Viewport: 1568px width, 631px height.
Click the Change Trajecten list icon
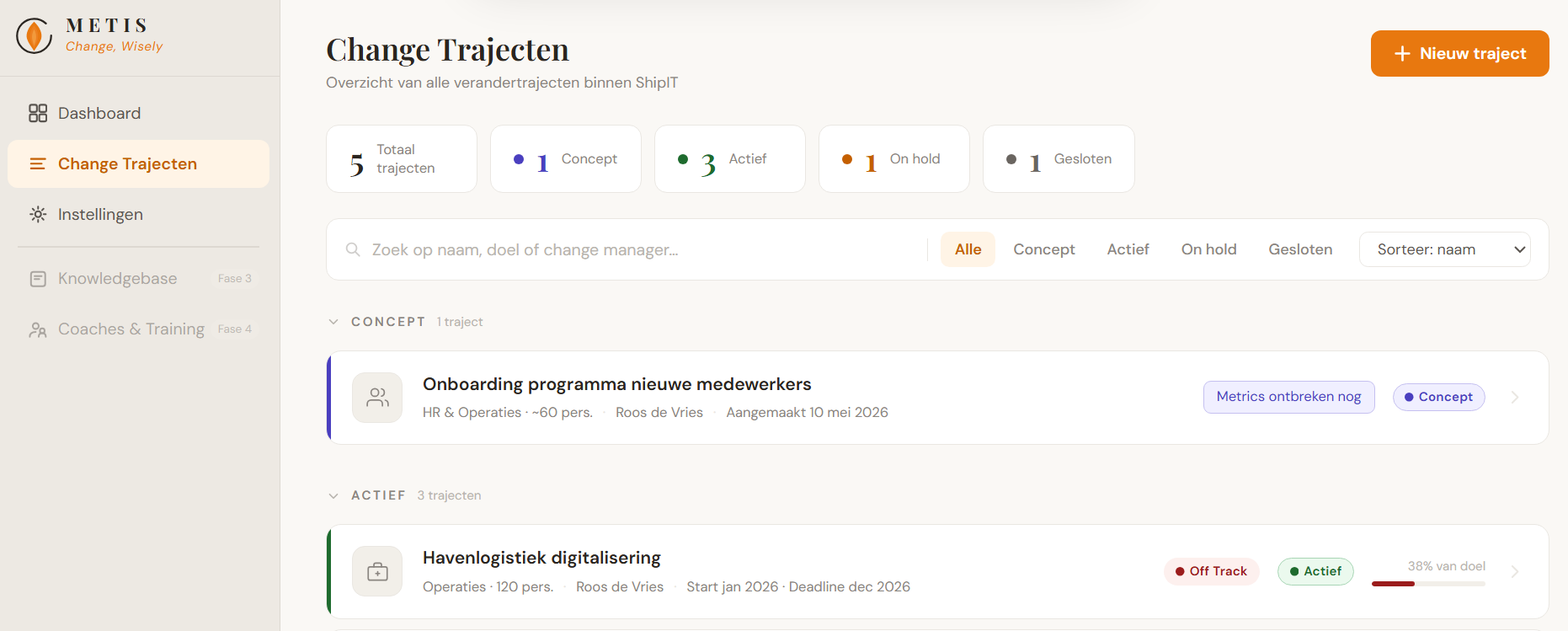coord(38,163)
